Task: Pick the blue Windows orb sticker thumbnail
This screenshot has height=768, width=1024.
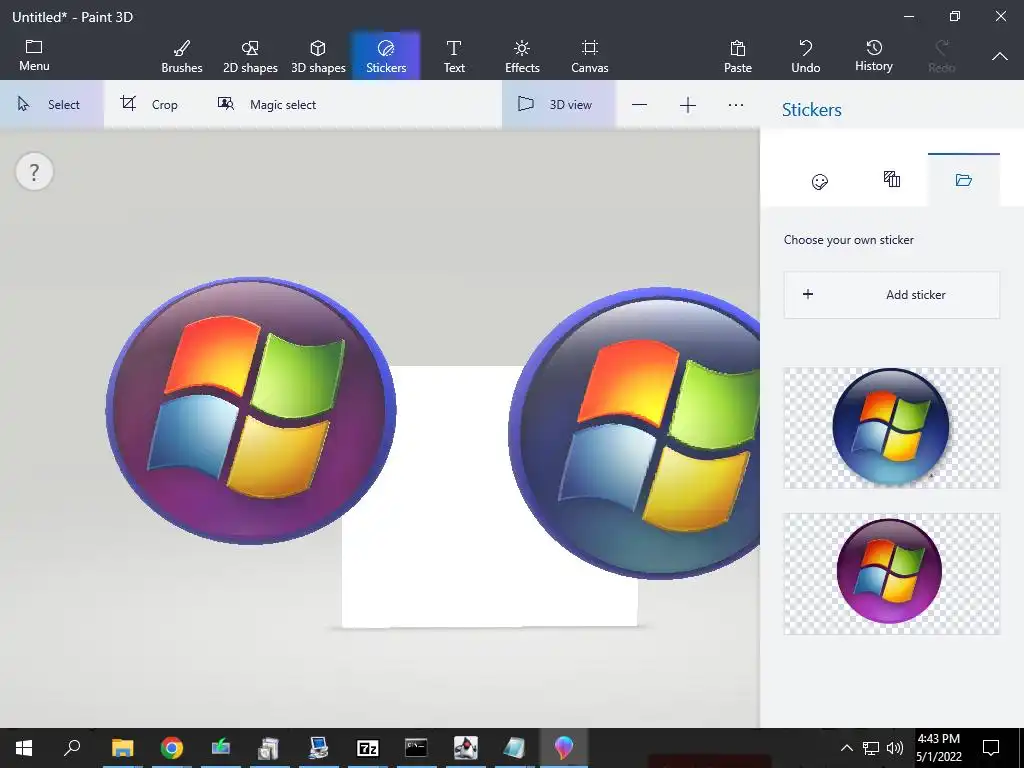Action: pos(891,428)
